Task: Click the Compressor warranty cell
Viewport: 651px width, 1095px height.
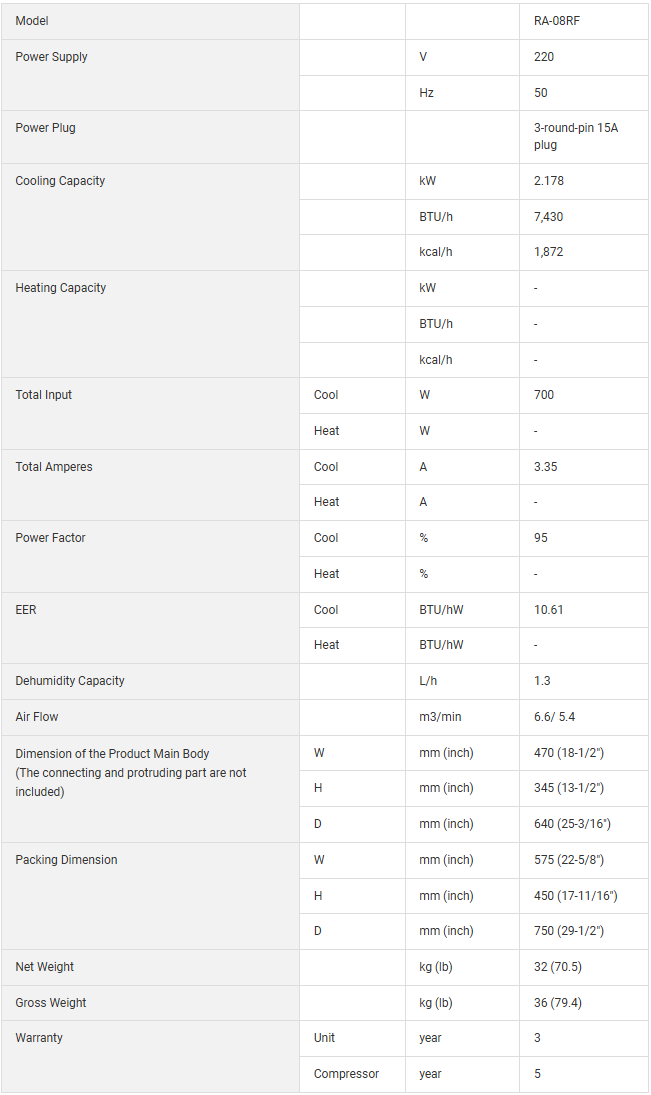Action: click(346, 1074)
